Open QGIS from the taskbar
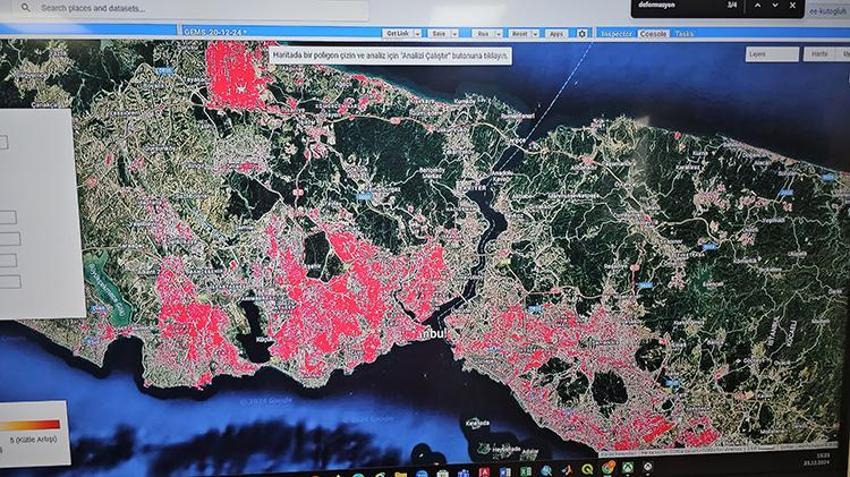 [x=588, y=469]
